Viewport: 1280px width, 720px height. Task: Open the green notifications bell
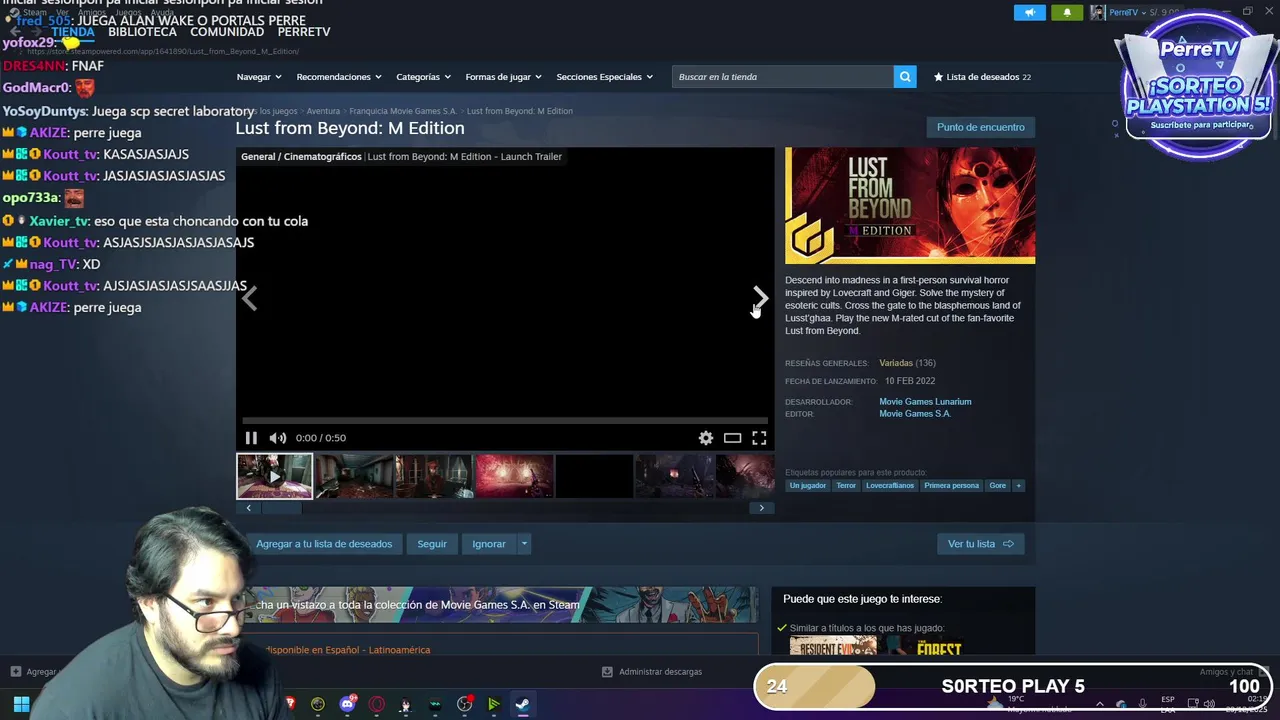click(1067, 12)
